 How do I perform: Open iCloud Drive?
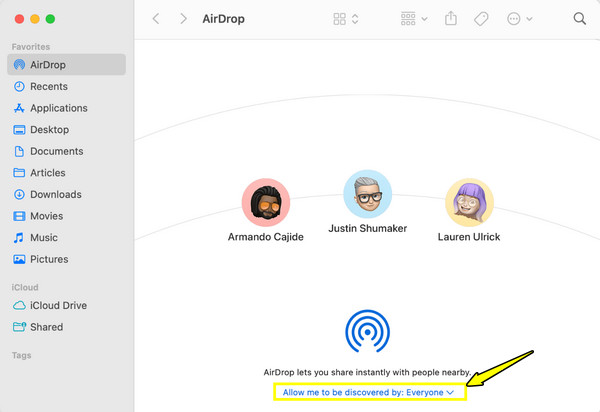(66, 305)
